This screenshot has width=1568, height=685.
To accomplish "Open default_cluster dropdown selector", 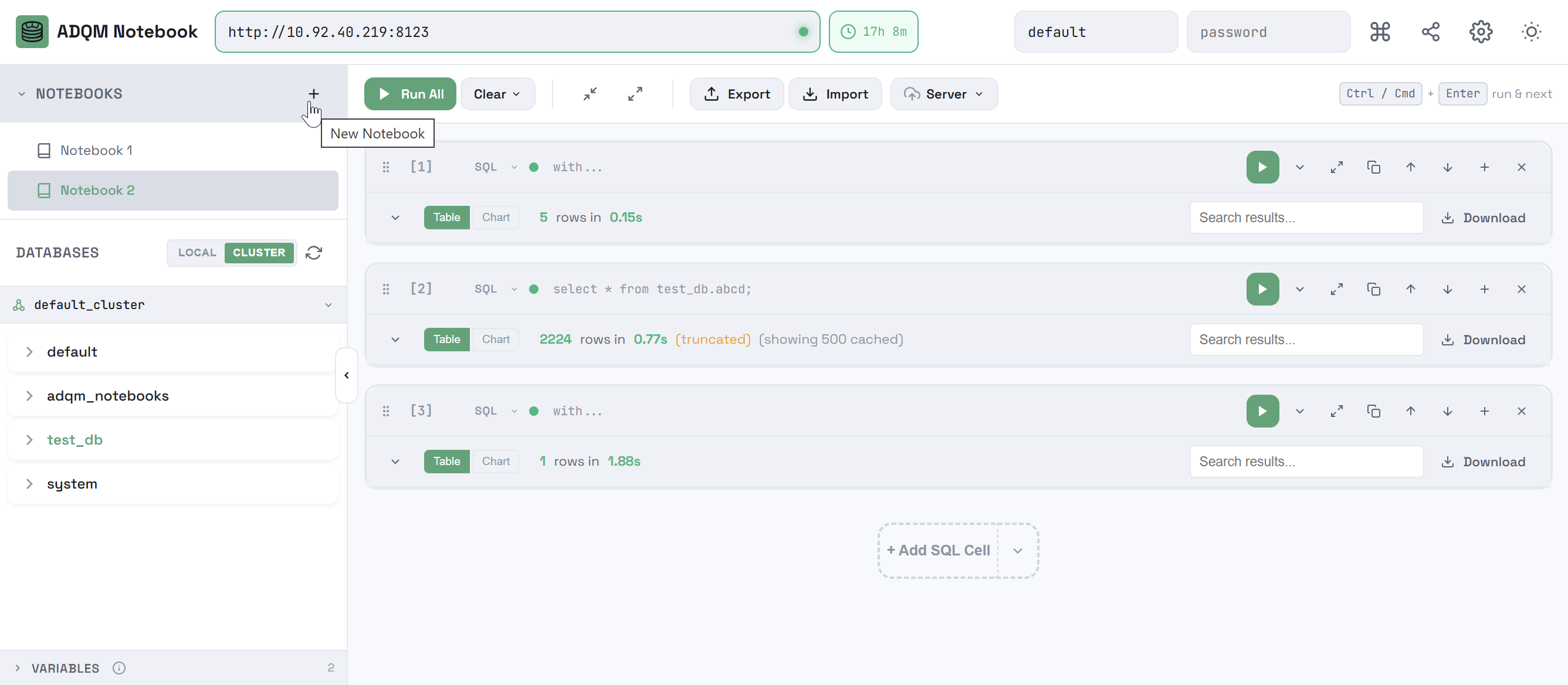I will click(x=328, y=305).
